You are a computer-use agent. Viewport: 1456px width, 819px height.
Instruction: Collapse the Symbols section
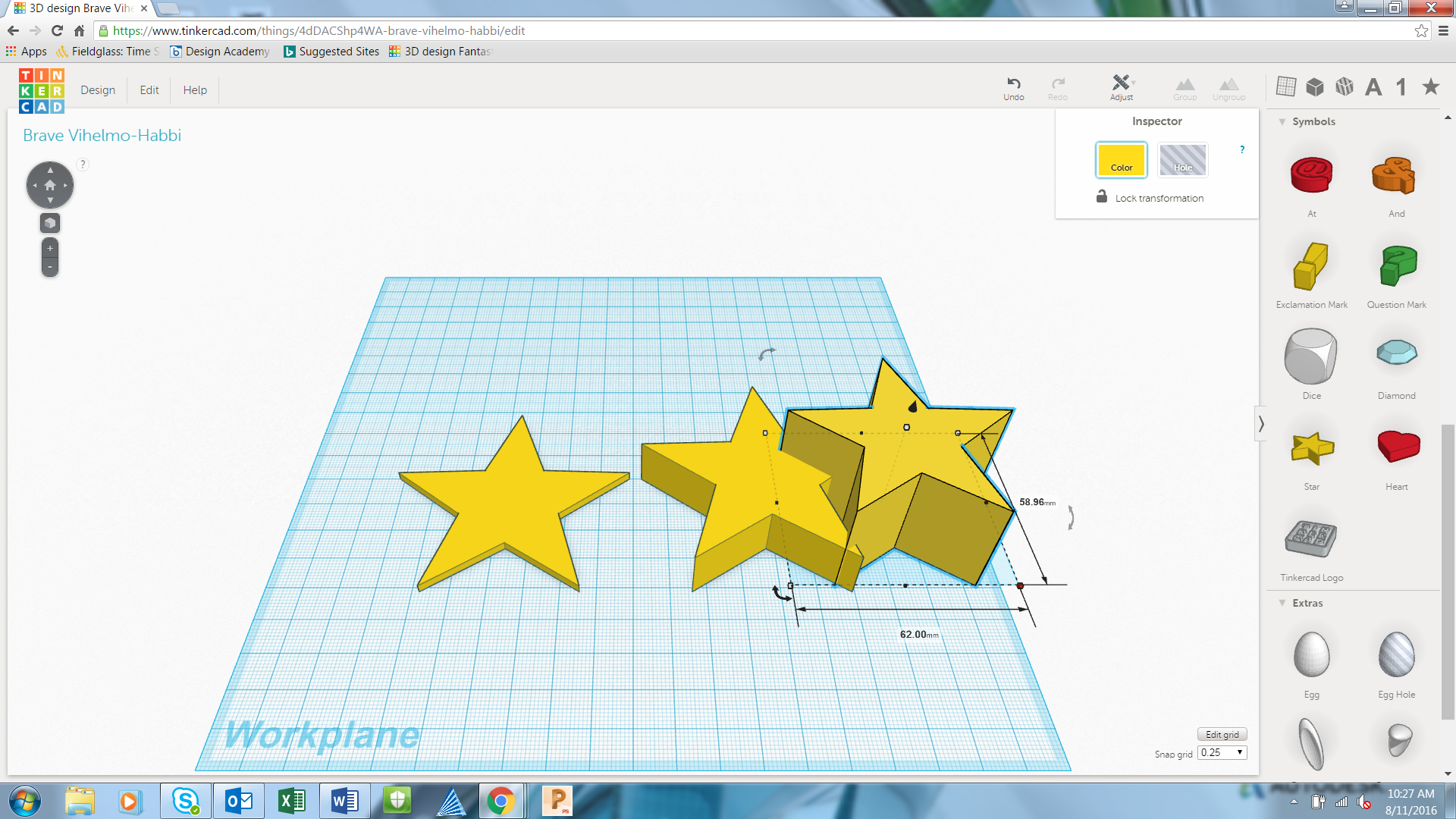coord(1282,121)
